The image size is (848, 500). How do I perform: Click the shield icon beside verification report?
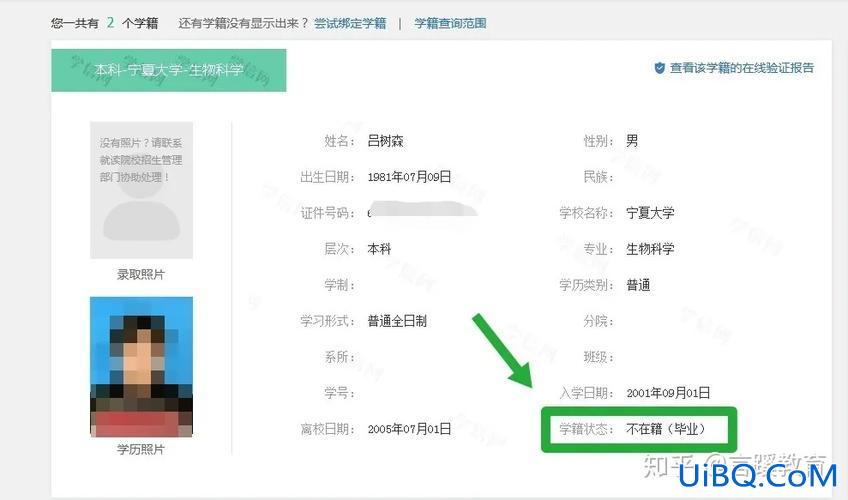click(x=659, y=68)
